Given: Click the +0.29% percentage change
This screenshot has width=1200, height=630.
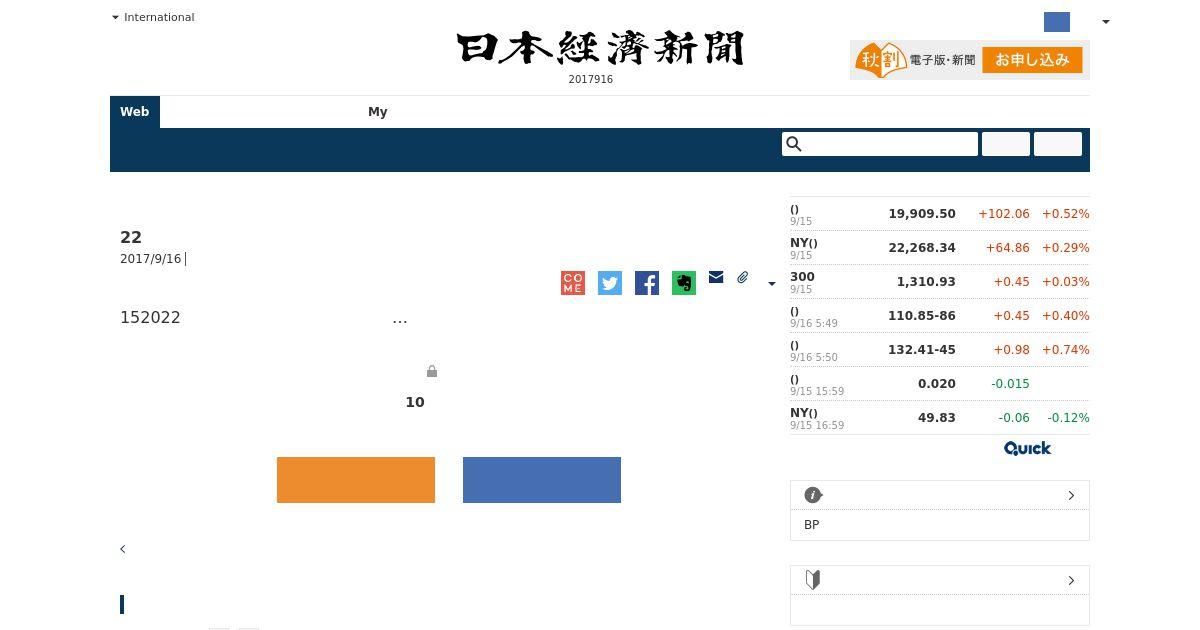Looking at the screenshot, I should [1066, 248].
